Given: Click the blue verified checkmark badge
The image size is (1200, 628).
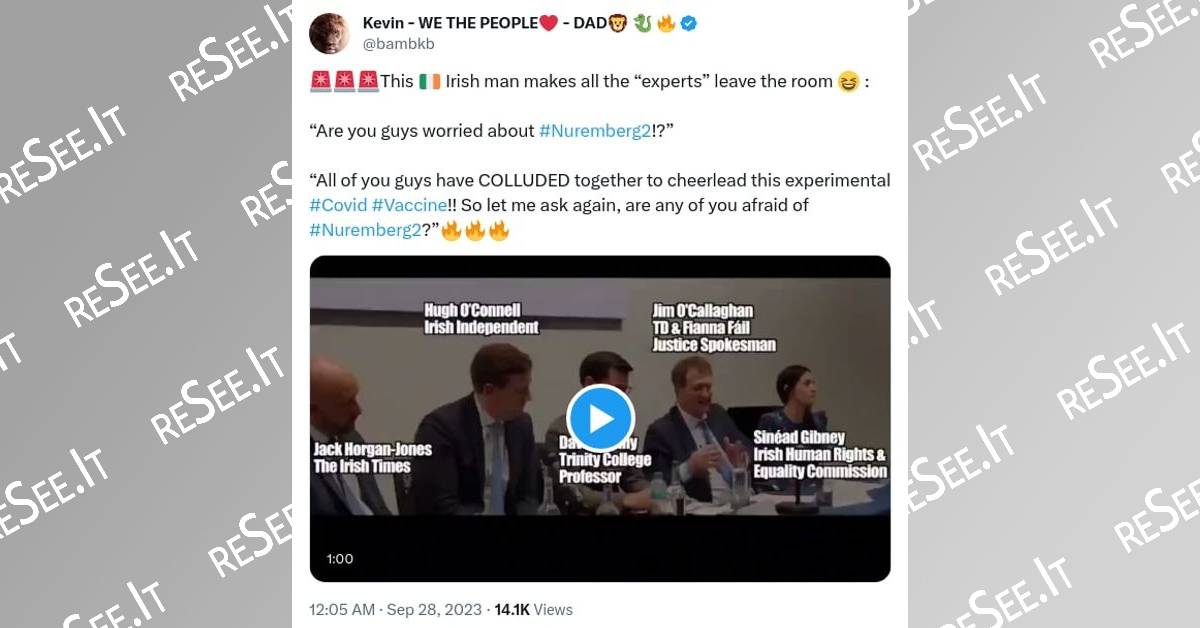Looking at the screenshot, I should pos(689,23).
